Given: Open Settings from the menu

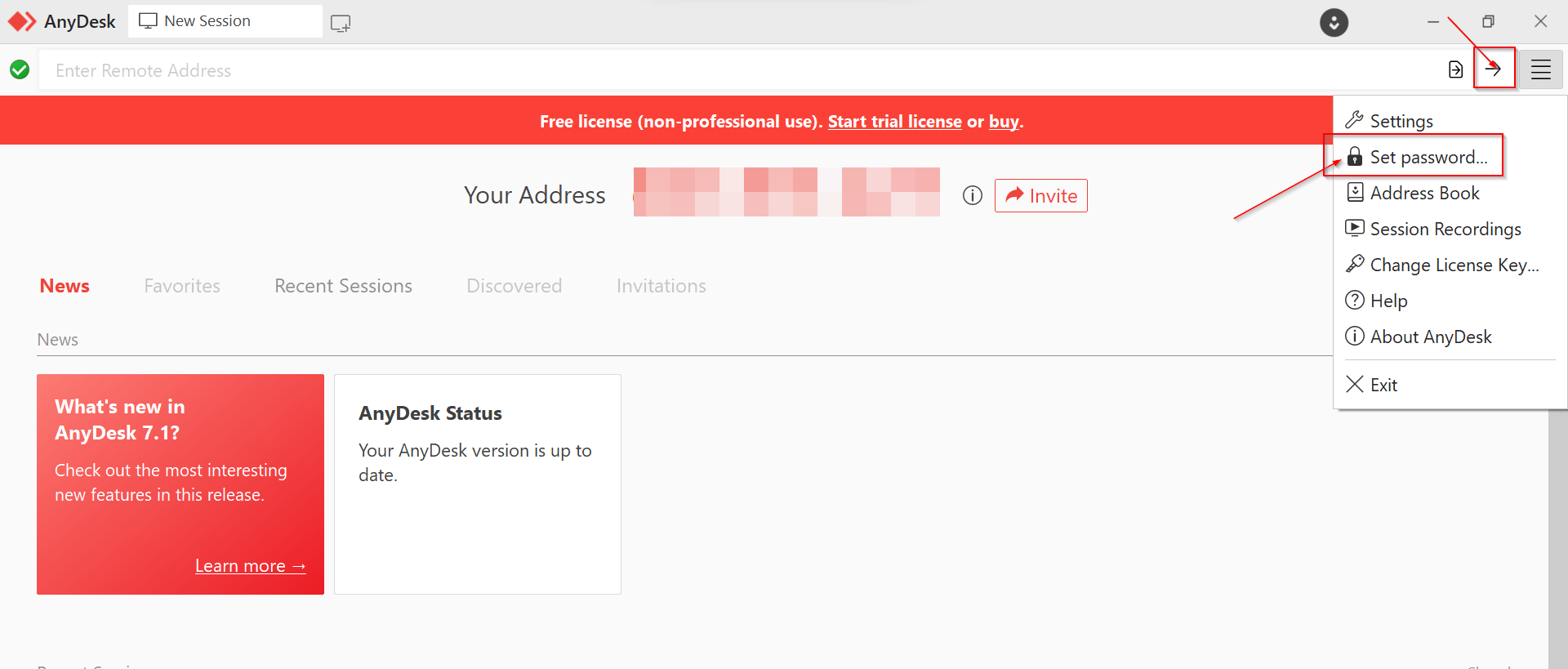Looking at the screenshot, I should [x=1401, y=121].
